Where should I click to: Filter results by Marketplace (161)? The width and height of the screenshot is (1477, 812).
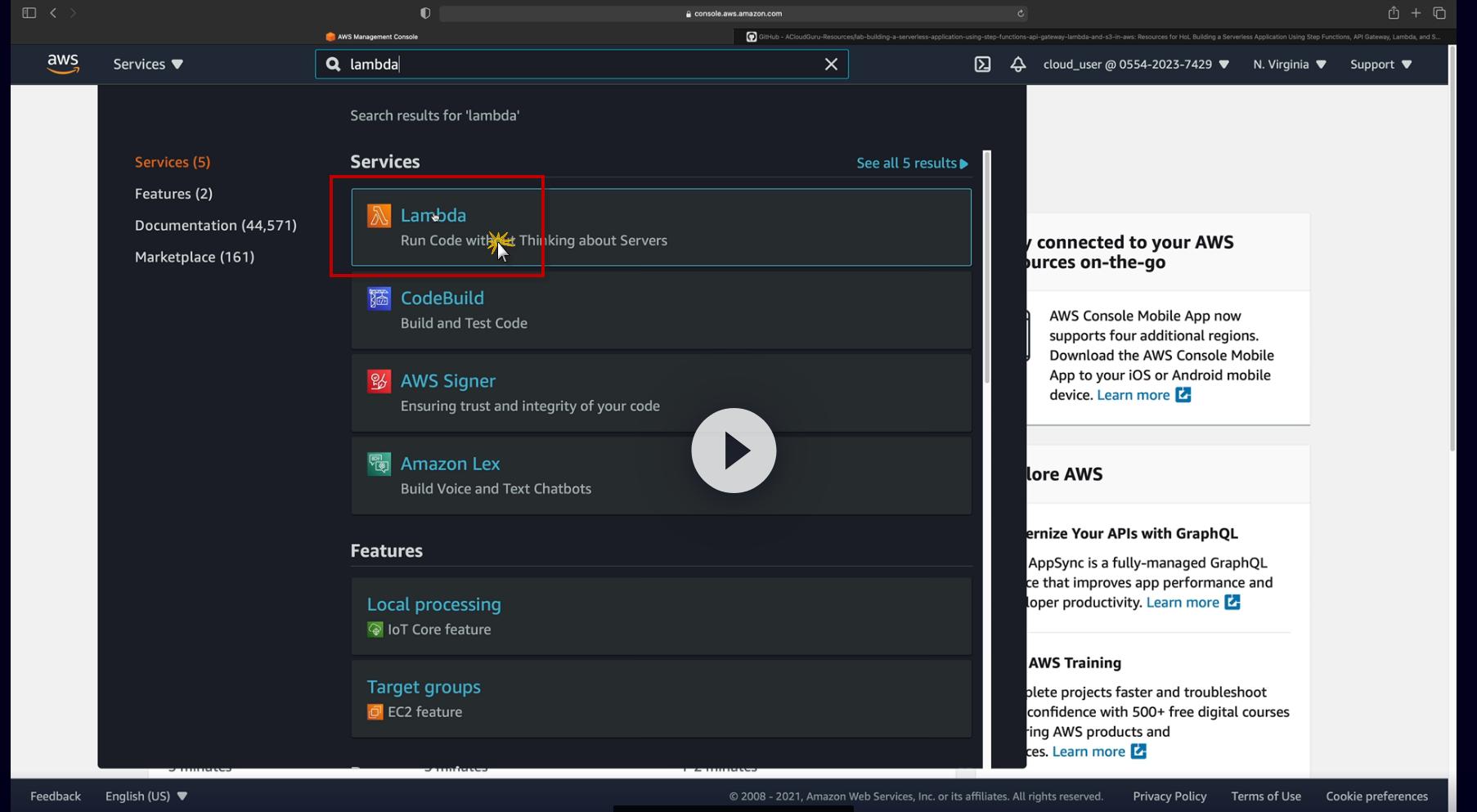click(195, 257)
